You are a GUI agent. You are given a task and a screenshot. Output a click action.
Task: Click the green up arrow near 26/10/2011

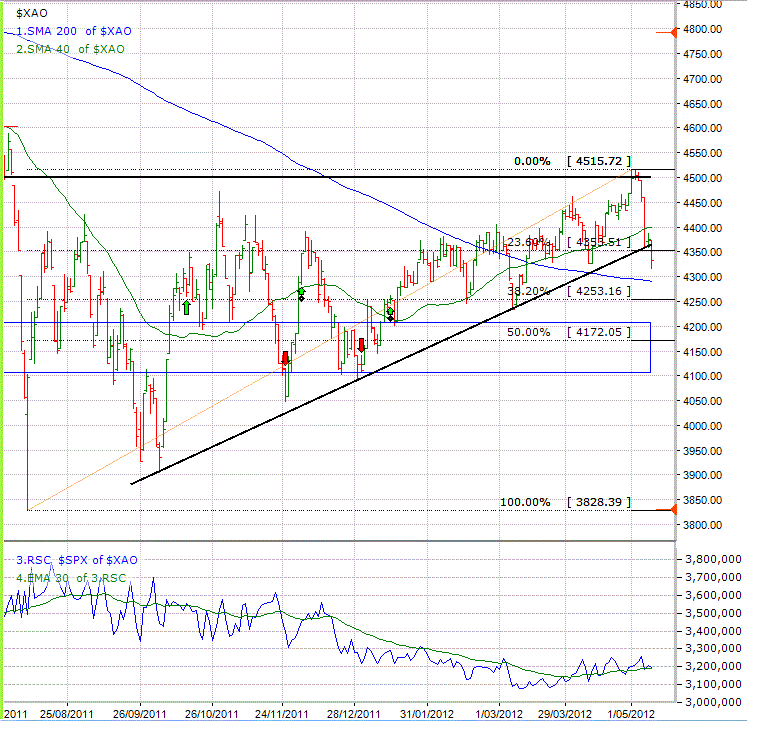coord(186,307)
